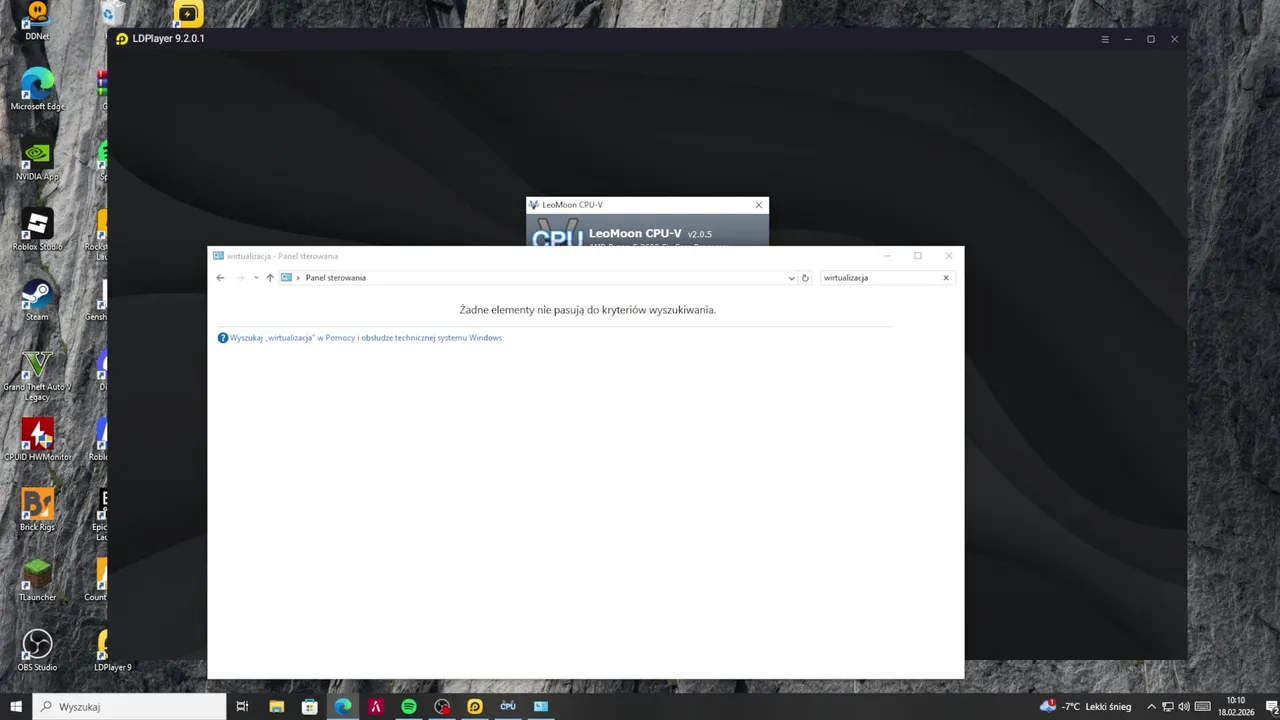Minimize the LDPlayer window
1280x720 pixels.
pos(1128,39)
